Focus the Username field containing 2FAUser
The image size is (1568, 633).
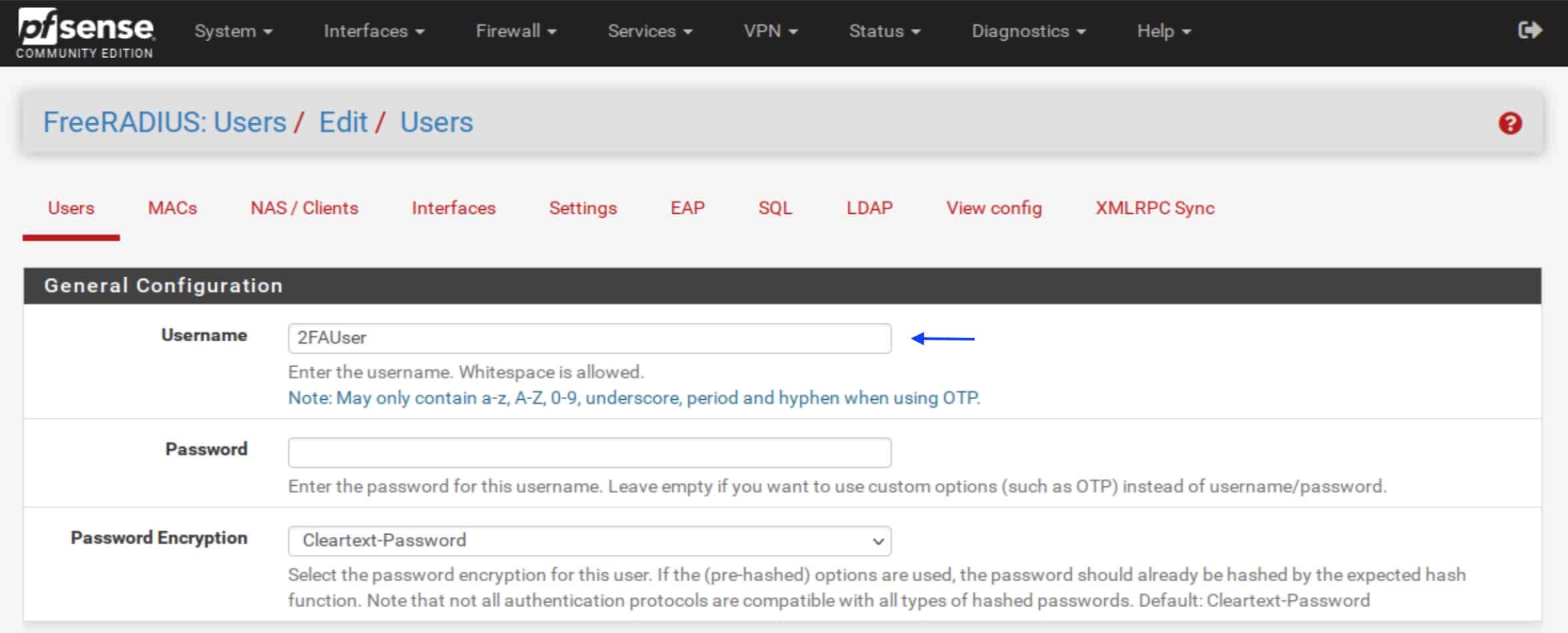[x=589, y=338]
